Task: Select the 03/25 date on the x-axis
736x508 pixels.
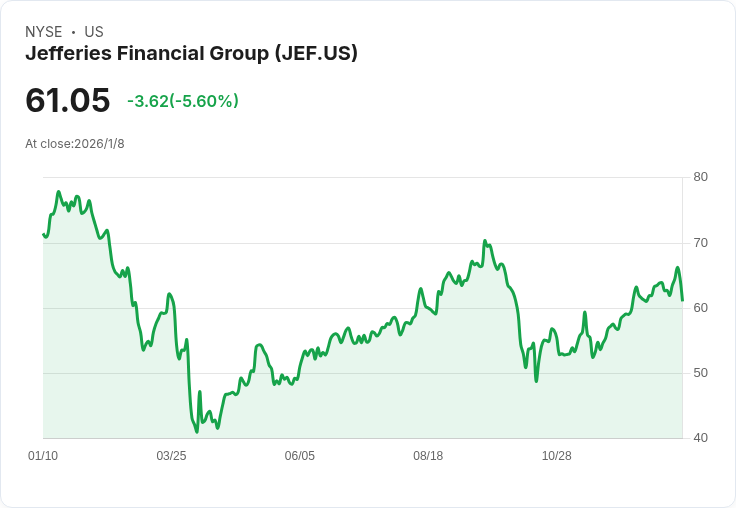Action: point(171,456)
